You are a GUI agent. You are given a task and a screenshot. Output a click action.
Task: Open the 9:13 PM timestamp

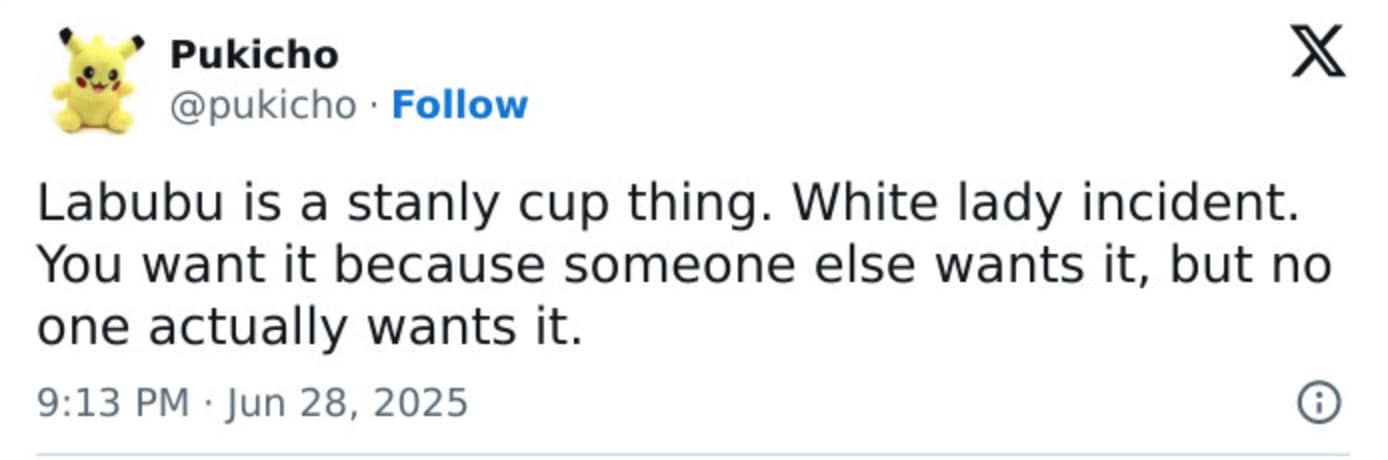pyautogui.click(x=112, y=402)
